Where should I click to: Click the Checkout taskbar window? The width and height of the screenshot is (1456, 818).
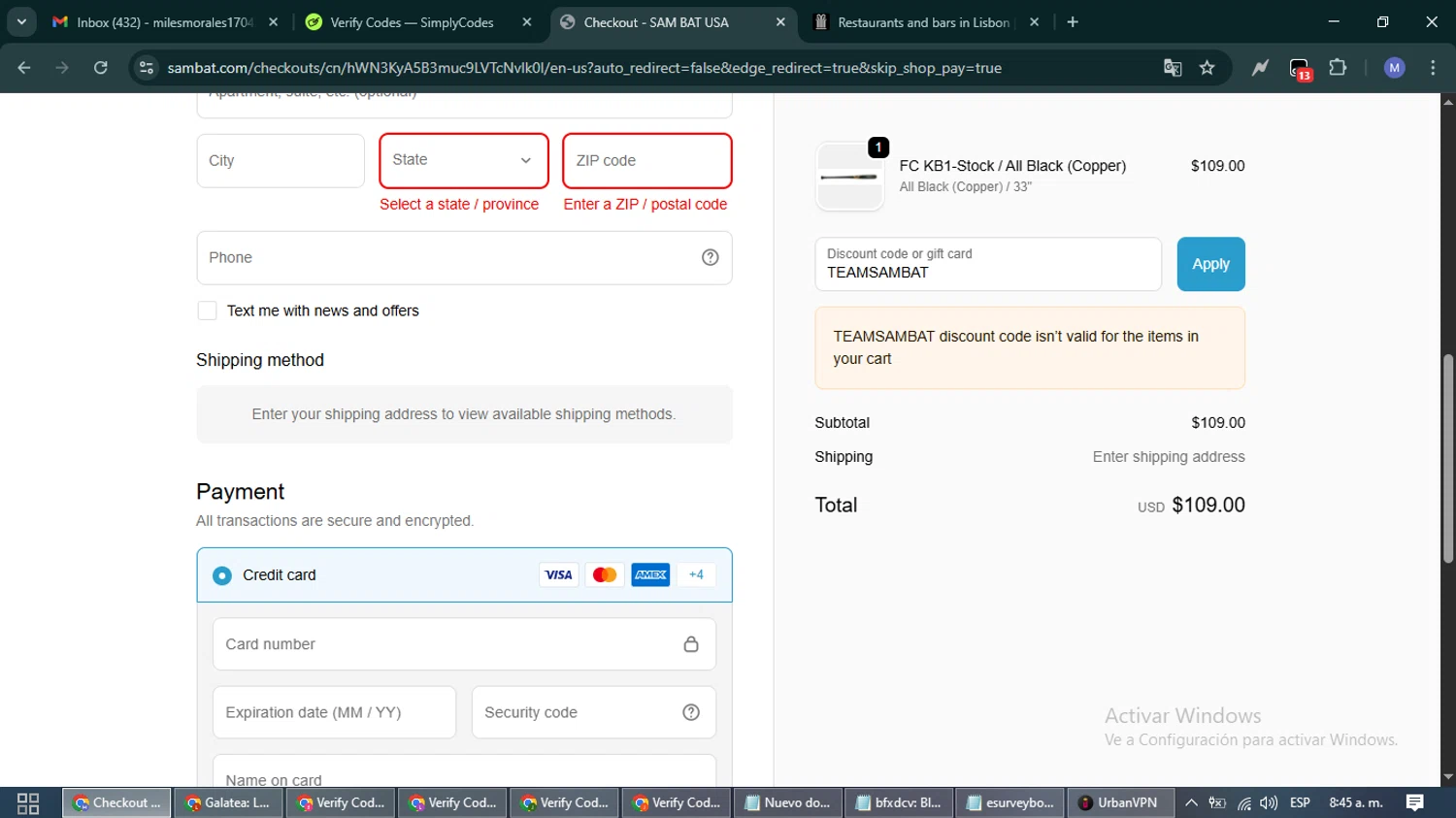pyautogui.click(x=116, y=802)
